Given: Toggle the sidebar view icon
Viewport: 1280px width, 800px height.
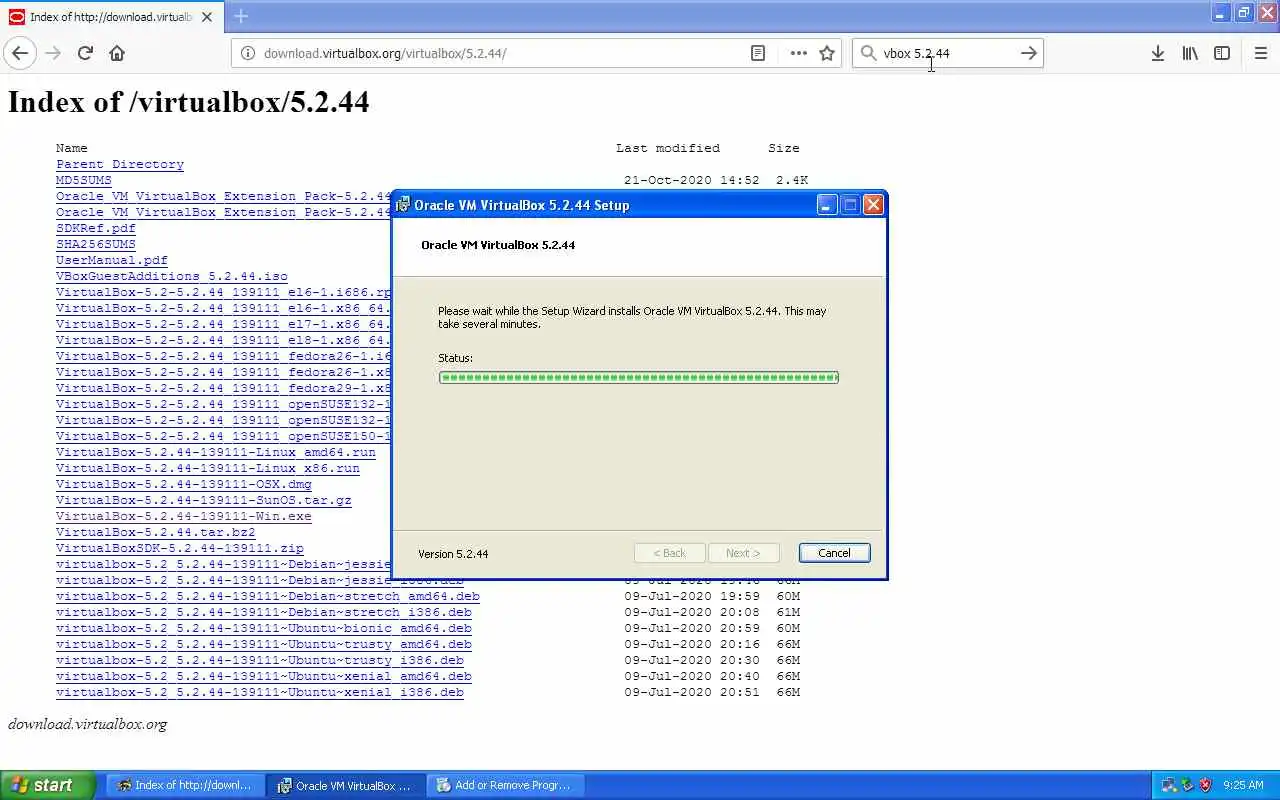Looking at the screenshot, I should point(1222,53).
